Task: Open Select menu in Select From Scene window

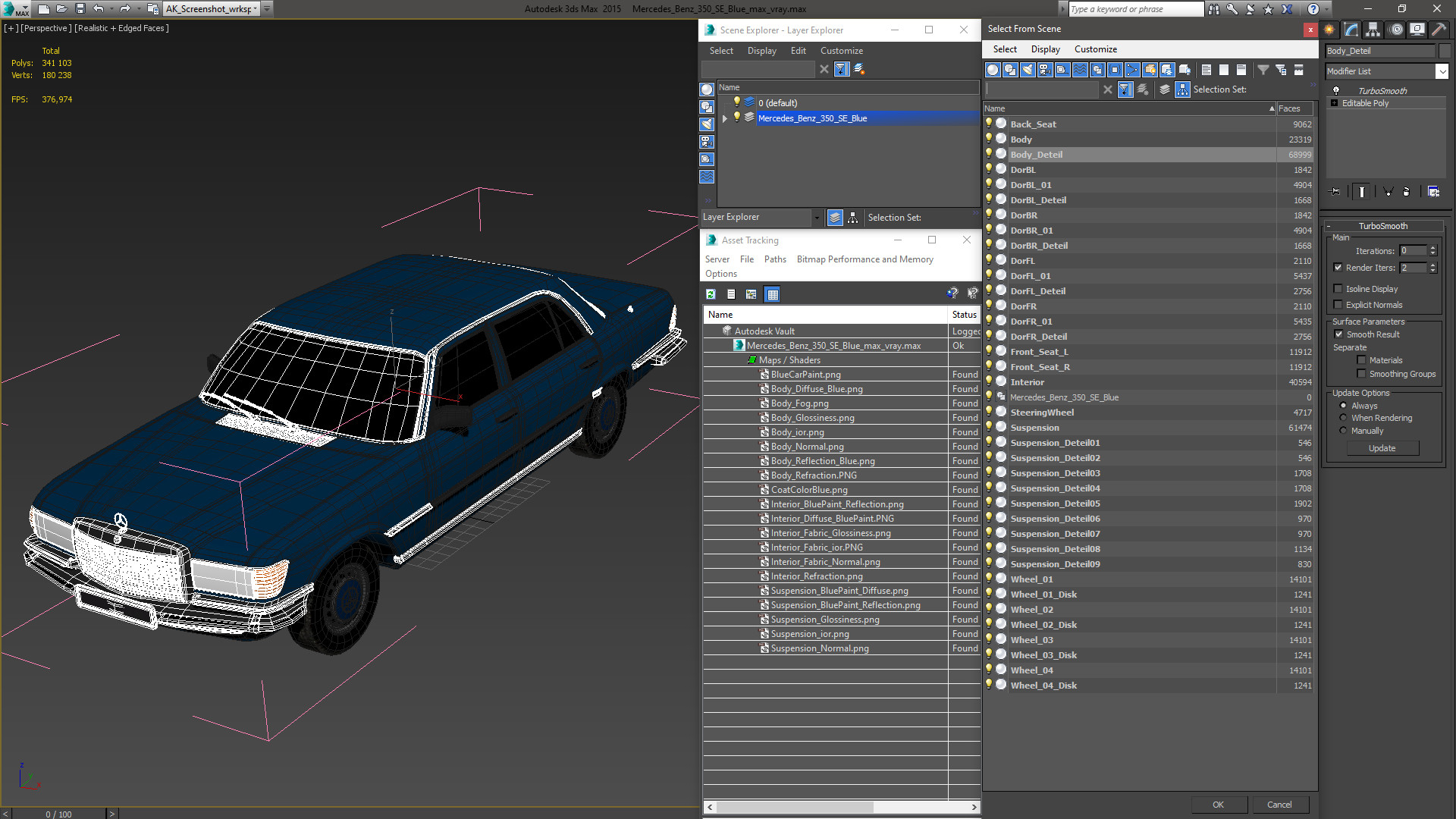Action: pos(1005,49)
